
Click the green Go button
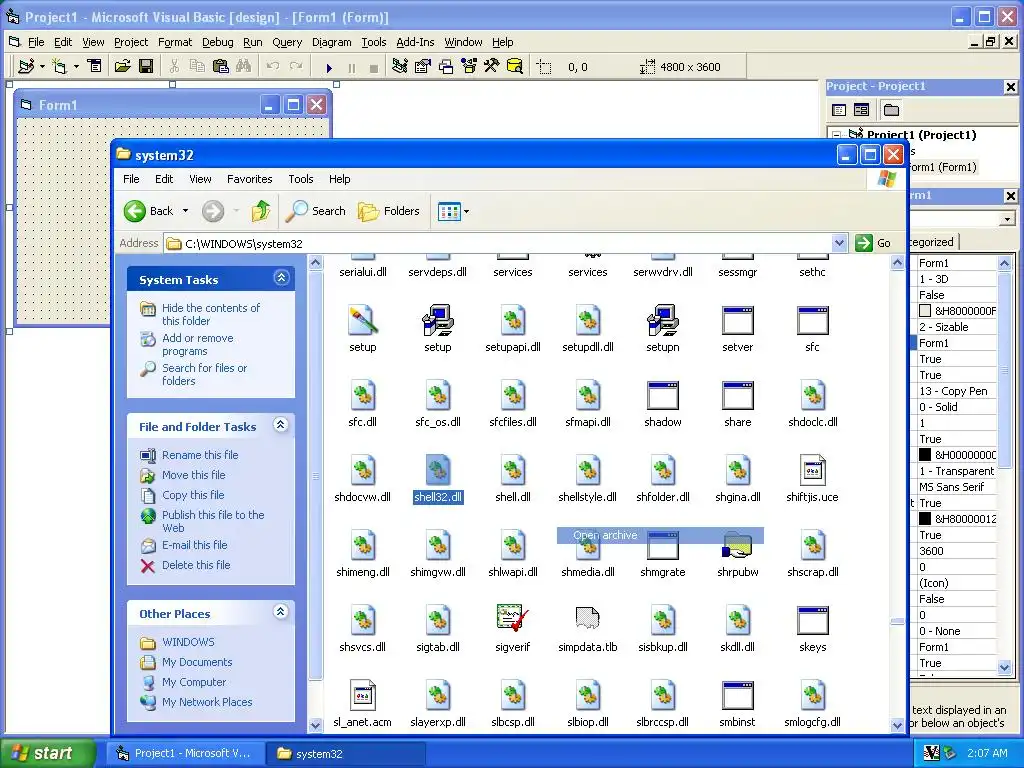click(873, 244)
